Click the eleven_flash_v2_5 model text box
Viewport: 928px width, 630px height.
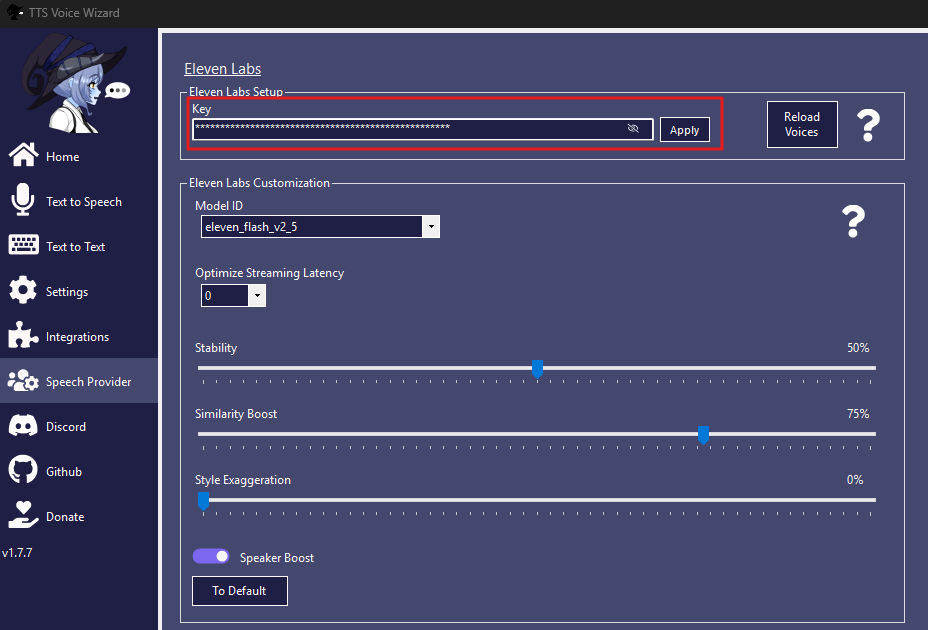(x=312, y=226)
